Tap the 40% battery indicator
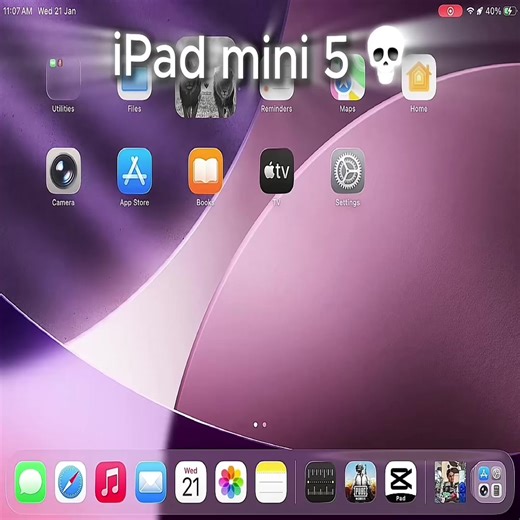This screenshot has width=520, height=520. click(501, 11)
